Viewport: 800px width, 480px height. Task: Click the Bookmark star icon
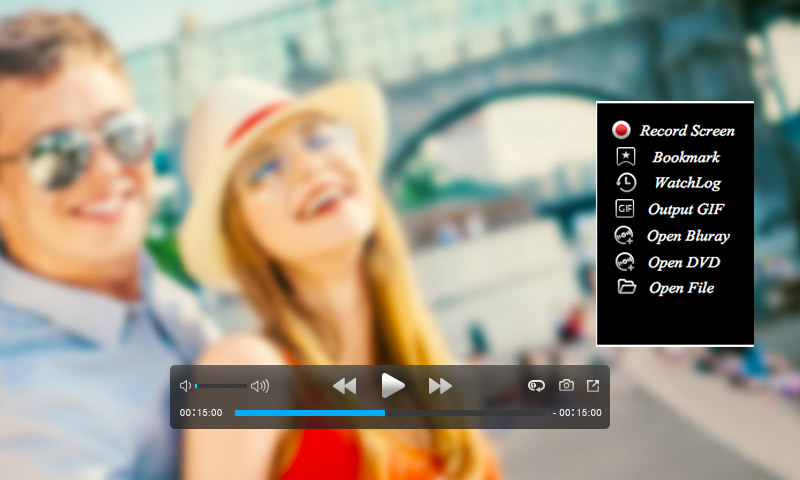coord(625,157)
